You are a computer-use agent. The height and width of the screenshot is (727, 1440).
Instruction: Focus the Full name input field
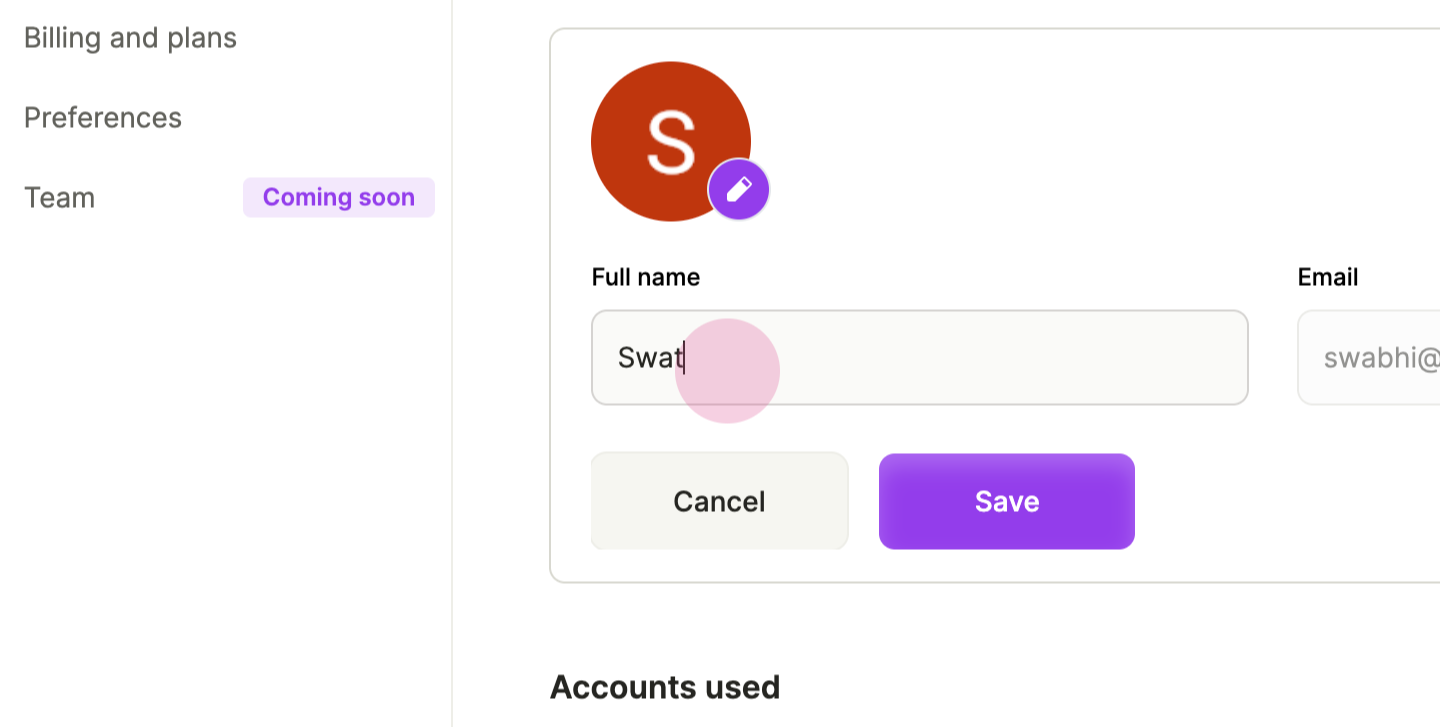pos(920,357)
